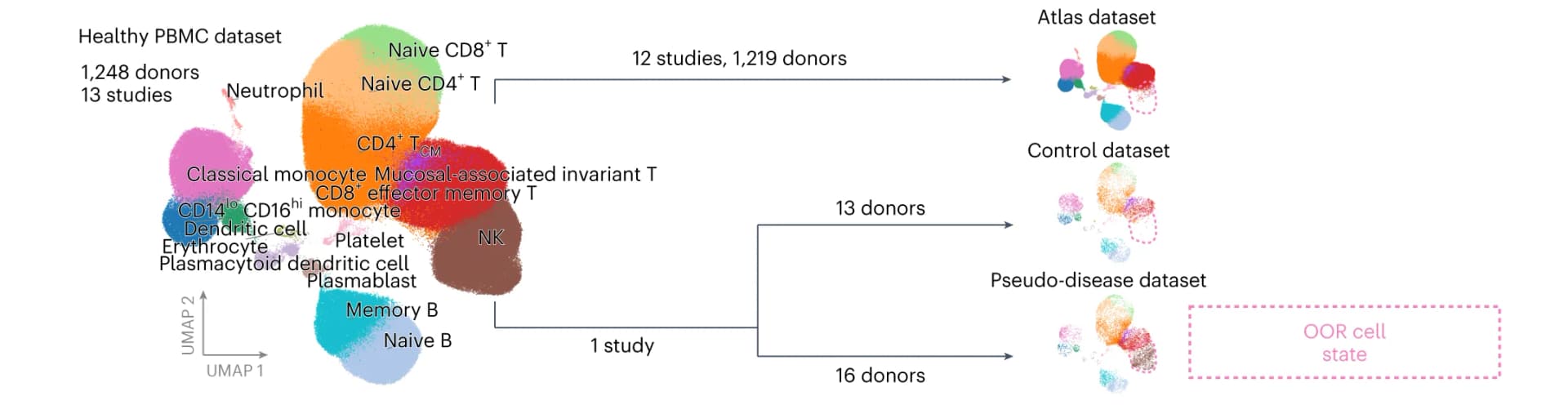Click the Naive CD8+ T label
The height and width of the screenshot is (405, 1568).
coord(448,50)
